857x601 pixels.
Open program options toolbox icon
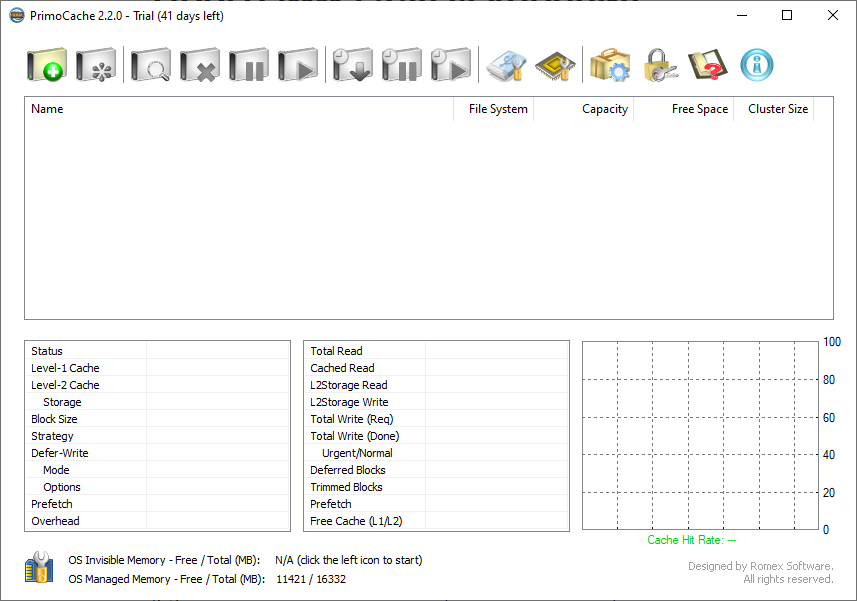click(610, 65)
